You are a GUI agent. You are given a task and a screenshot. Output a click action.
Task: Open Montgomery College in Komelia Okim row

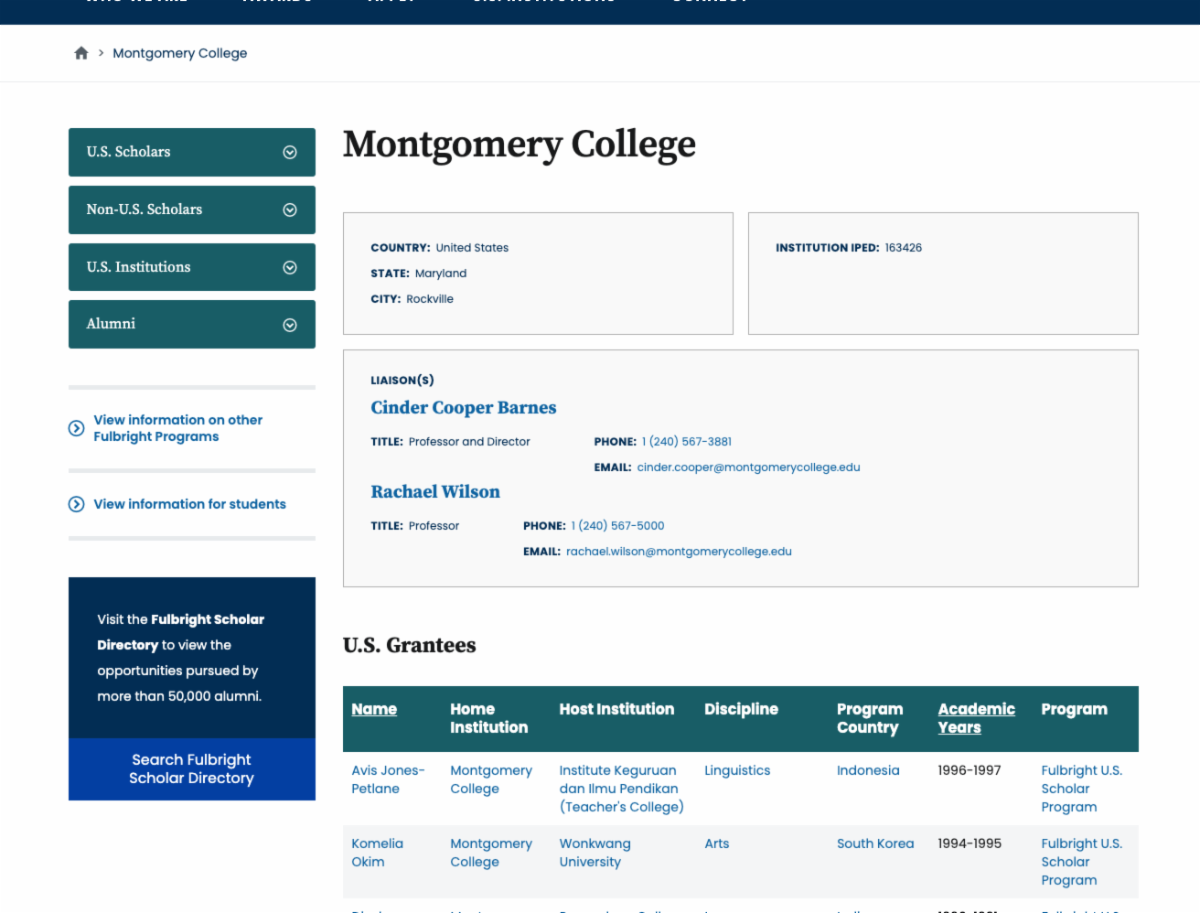tap(491, 852)
